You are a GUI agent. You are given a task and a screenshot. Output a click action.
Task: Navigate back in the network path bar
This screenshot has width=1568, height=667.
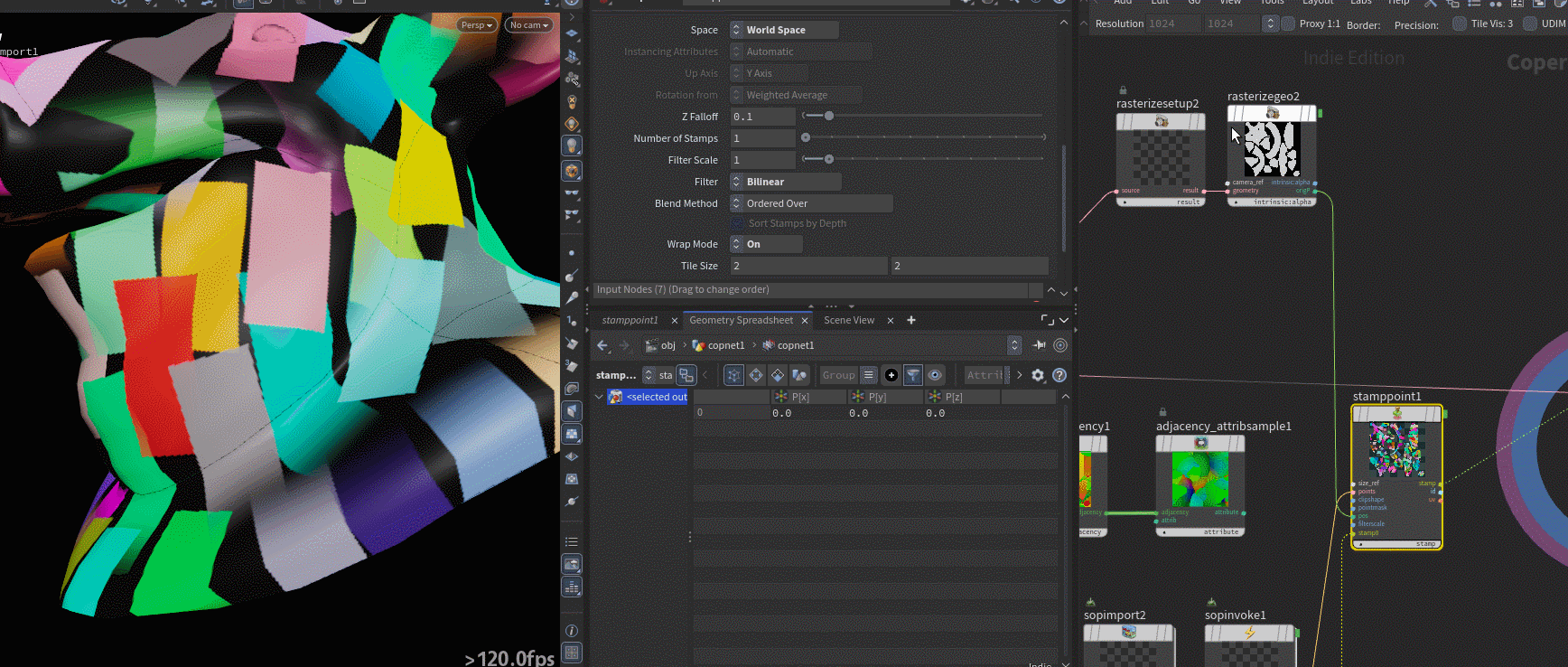click(x=602, y=345)
